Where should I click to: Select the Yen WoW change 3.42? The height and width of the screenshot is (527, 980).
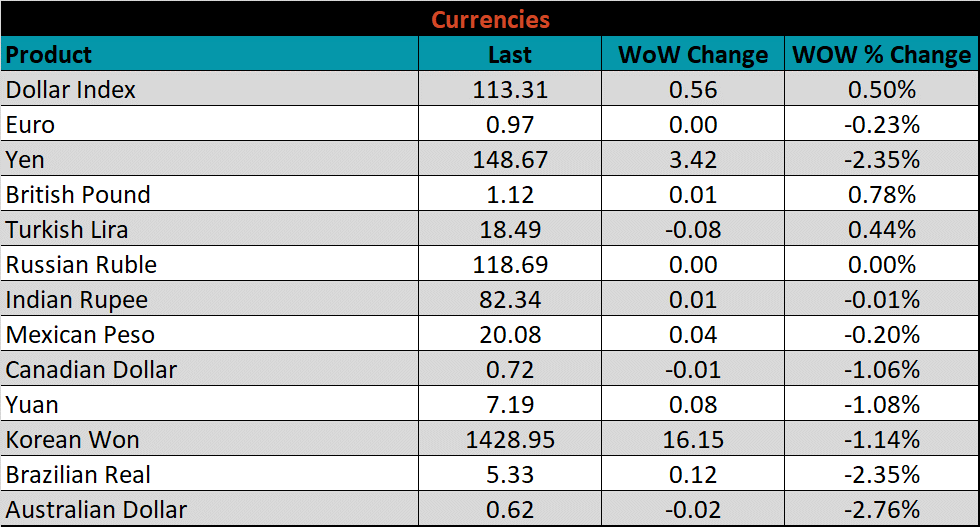click(x=693, y=160)
